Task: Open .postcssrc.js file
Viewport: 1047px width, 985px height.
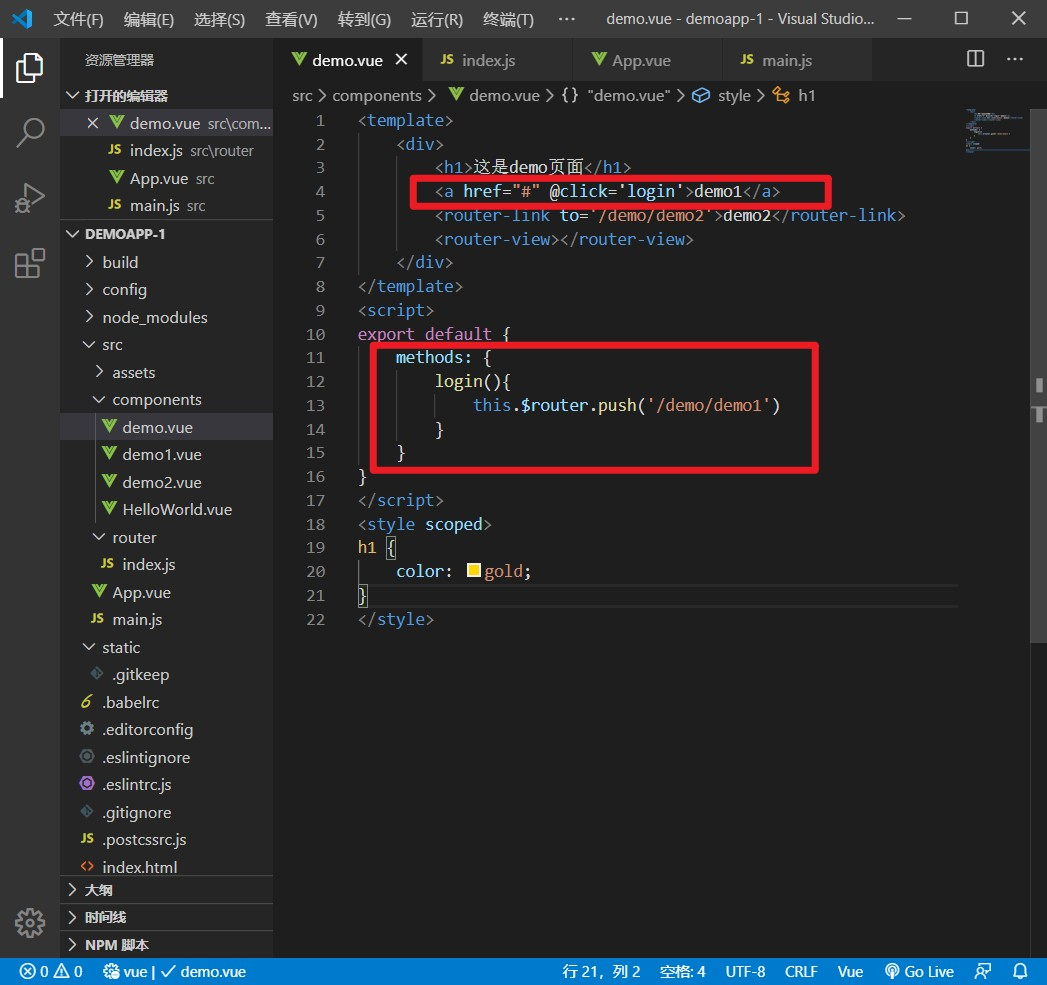Action: 167,839
